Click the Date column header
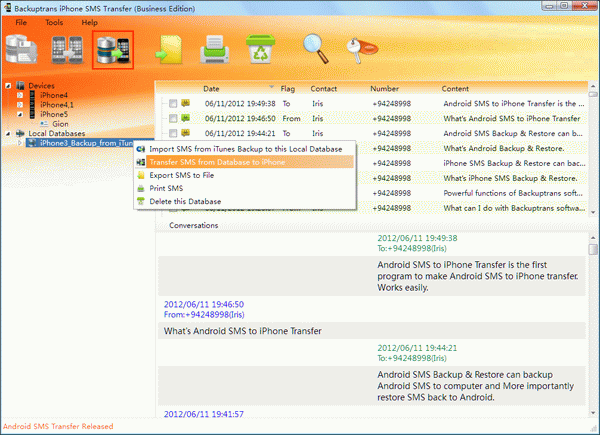Image resolution: width=600 pixels, height=435 pixels. (x=211, y=89)
